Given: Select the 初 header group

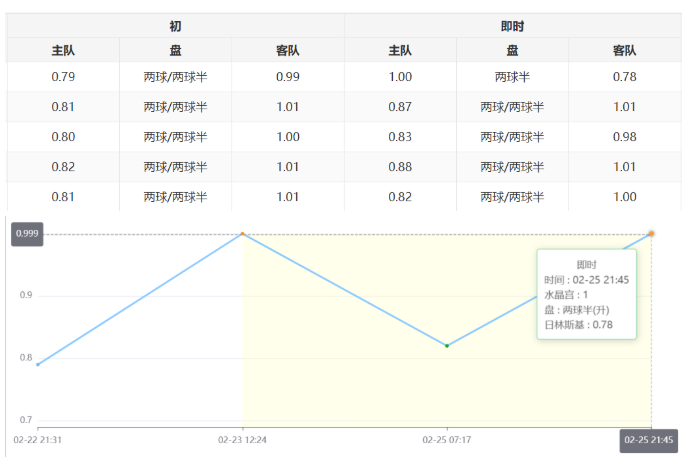Looking at the screenshot, I should [175, 26].
